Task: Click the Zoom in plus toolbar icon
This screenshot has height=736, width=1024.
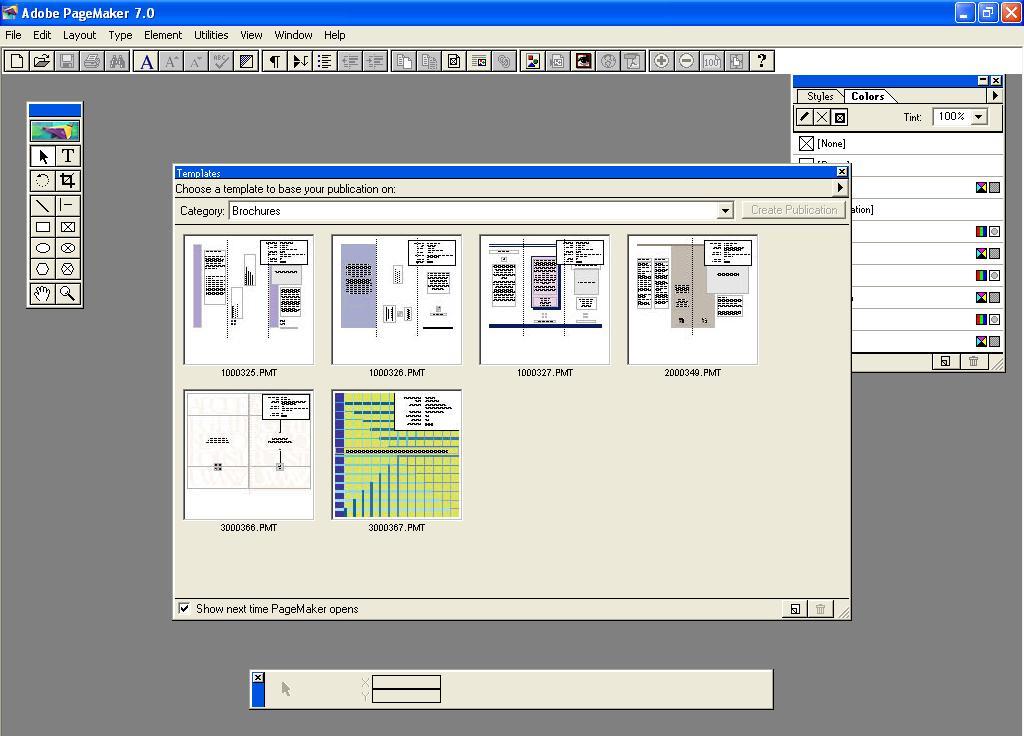Action: click(x=661, y=61)
